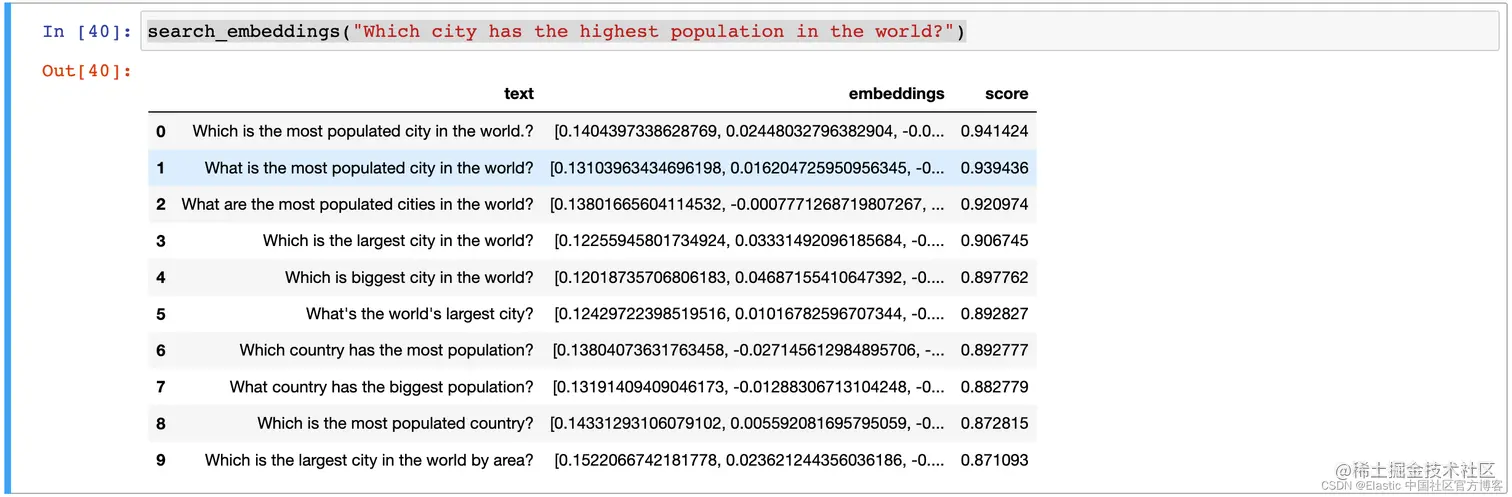Click embeddings cell starting with 0.1522066742181778
This screenshot has height=497, width=1512.
coord(750,460)
